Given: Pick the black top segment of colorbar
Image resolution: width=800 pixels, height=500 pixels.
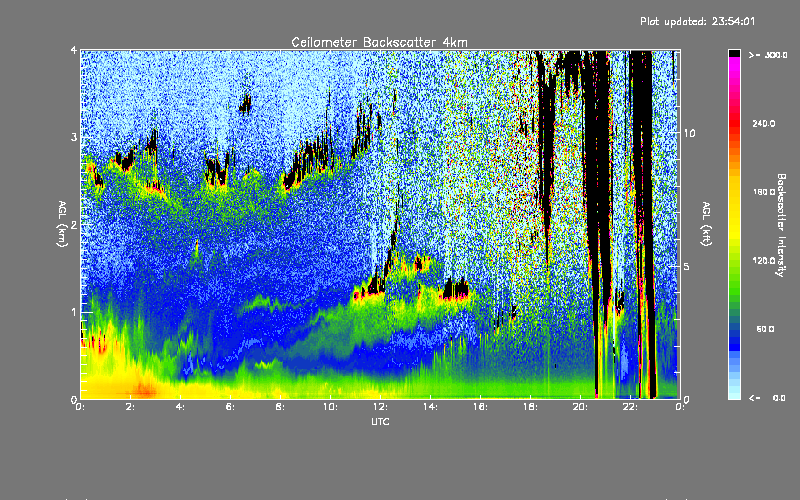Looking at the screenshot, I should pos(734,53).
